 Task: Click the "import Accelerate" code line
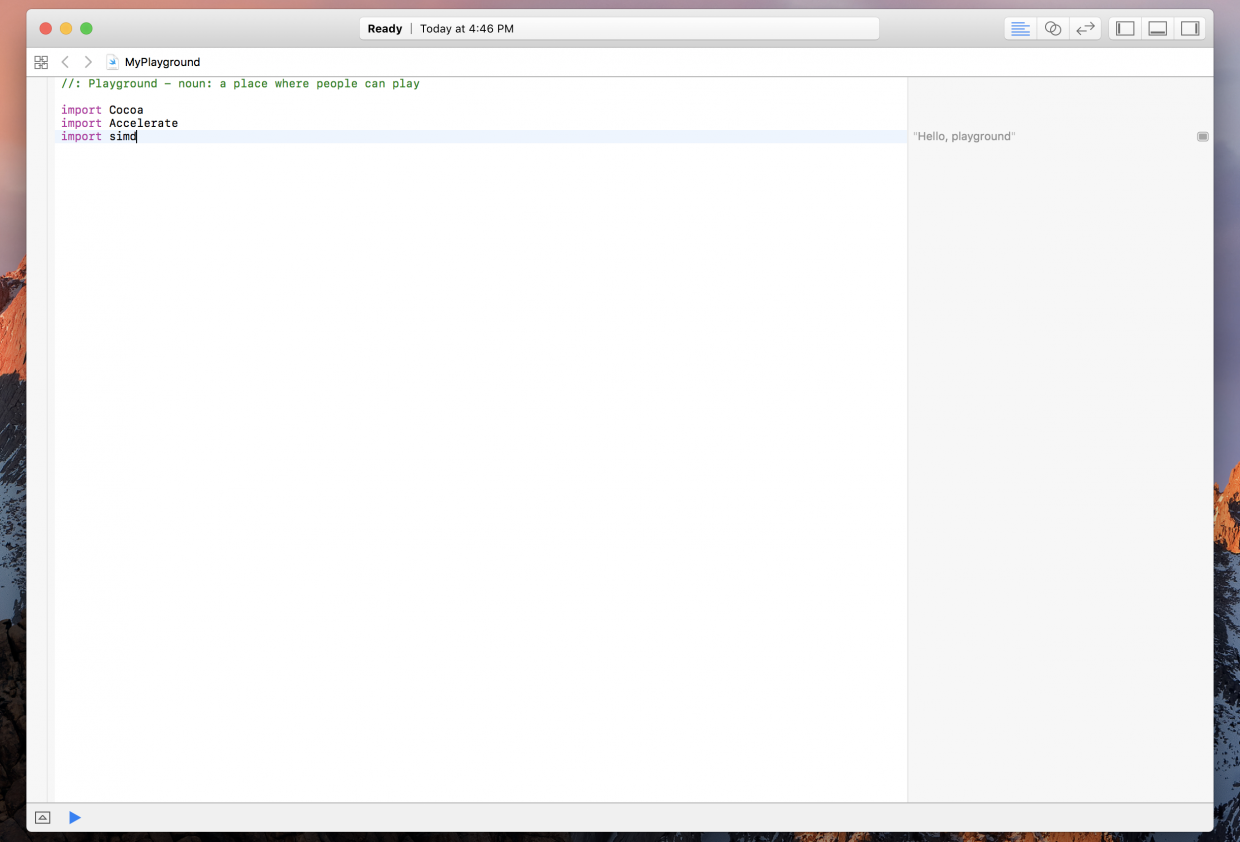click(119, 123)
